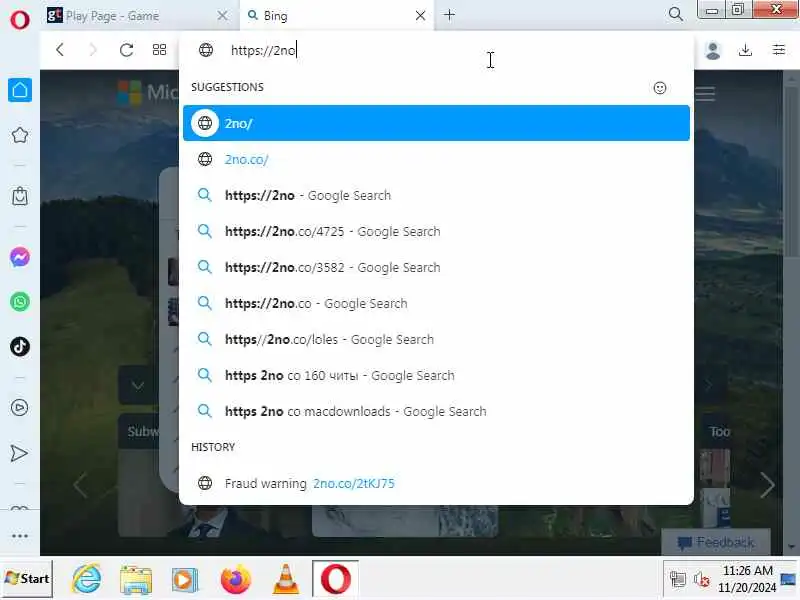Open the Opera main menu logo
Screen dimensions: 800x600
[x=20, y=20]
